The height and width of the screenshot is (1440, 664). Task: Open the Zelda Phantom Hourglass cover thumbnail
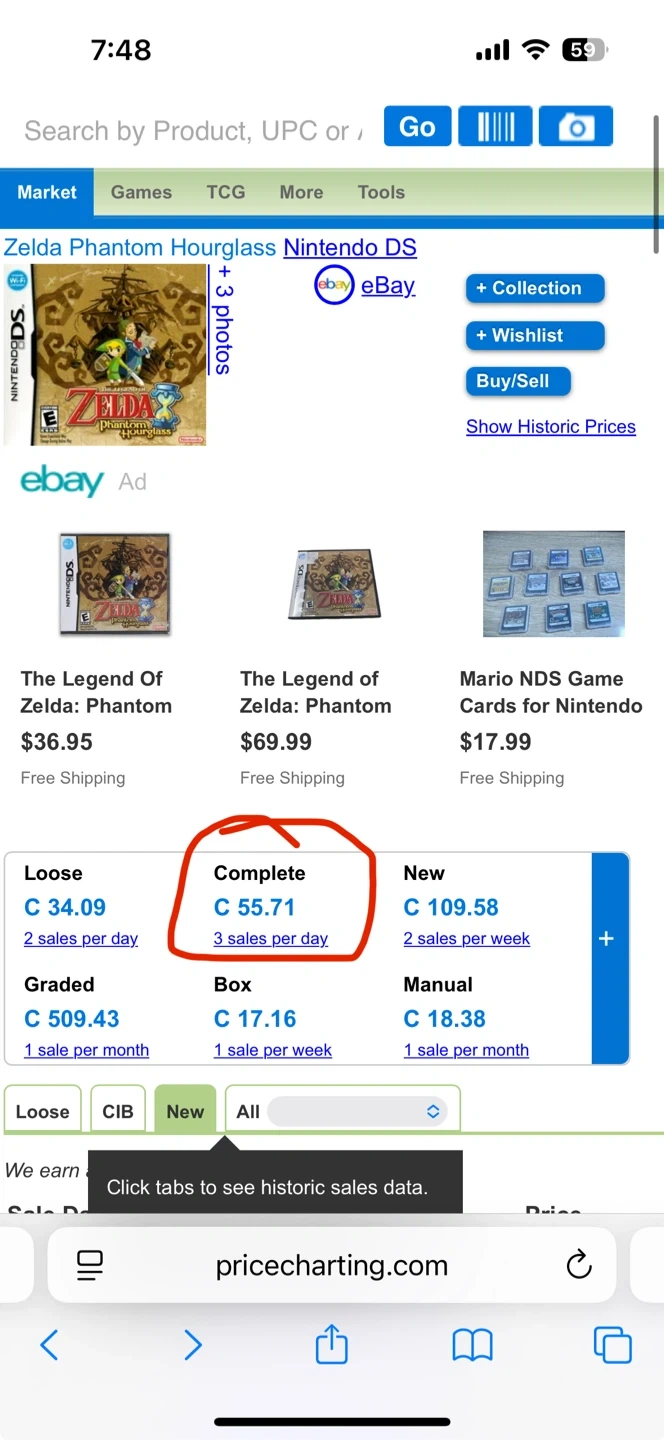point(105,354)
